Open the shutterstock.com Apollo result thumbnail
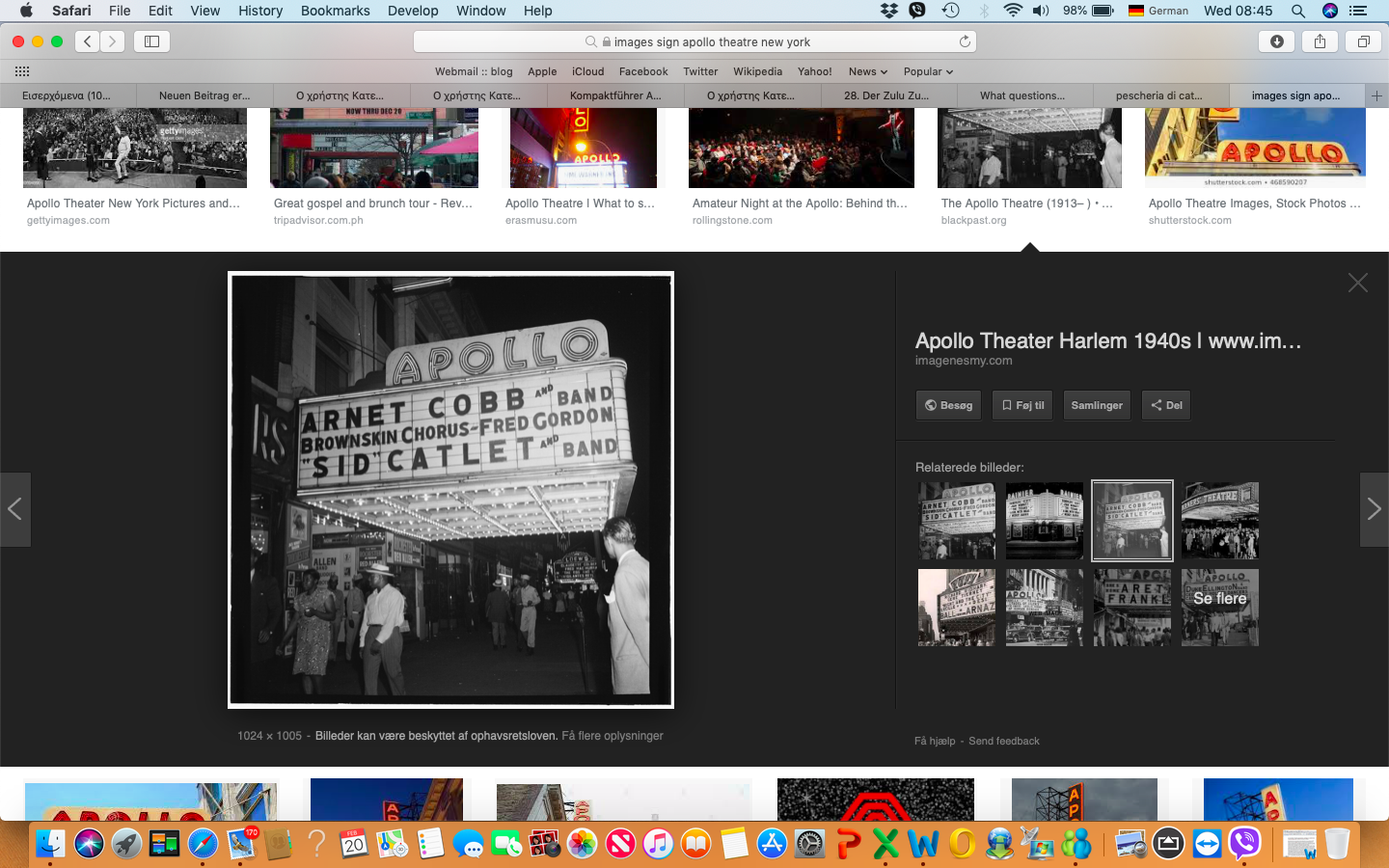Screen dimensions: 1389x868 coord(1255,148)
